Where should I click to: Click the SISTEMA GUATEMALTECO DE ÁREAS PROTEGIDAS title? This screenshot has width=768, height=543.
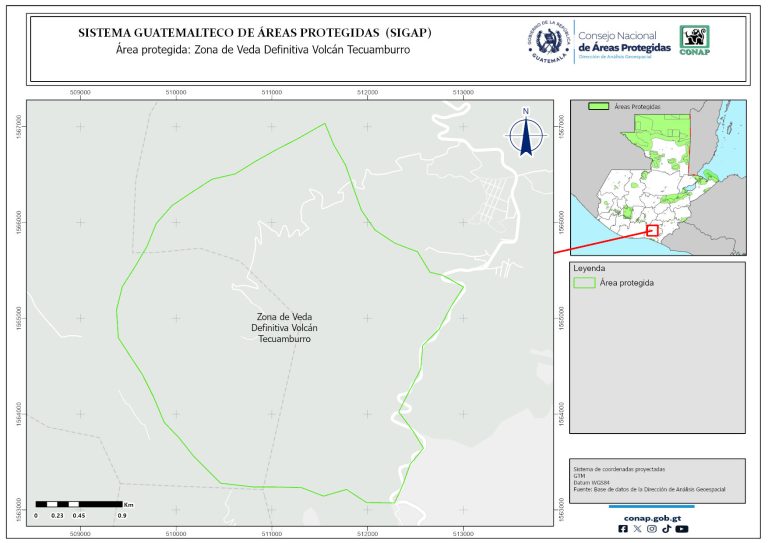click(255, 33)
